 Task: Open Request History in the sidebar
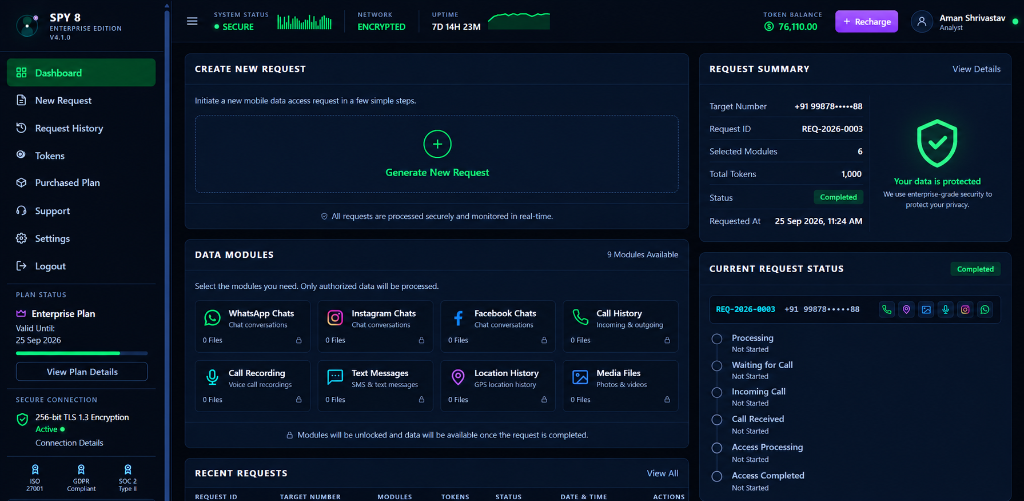click(x=82, y=128)
